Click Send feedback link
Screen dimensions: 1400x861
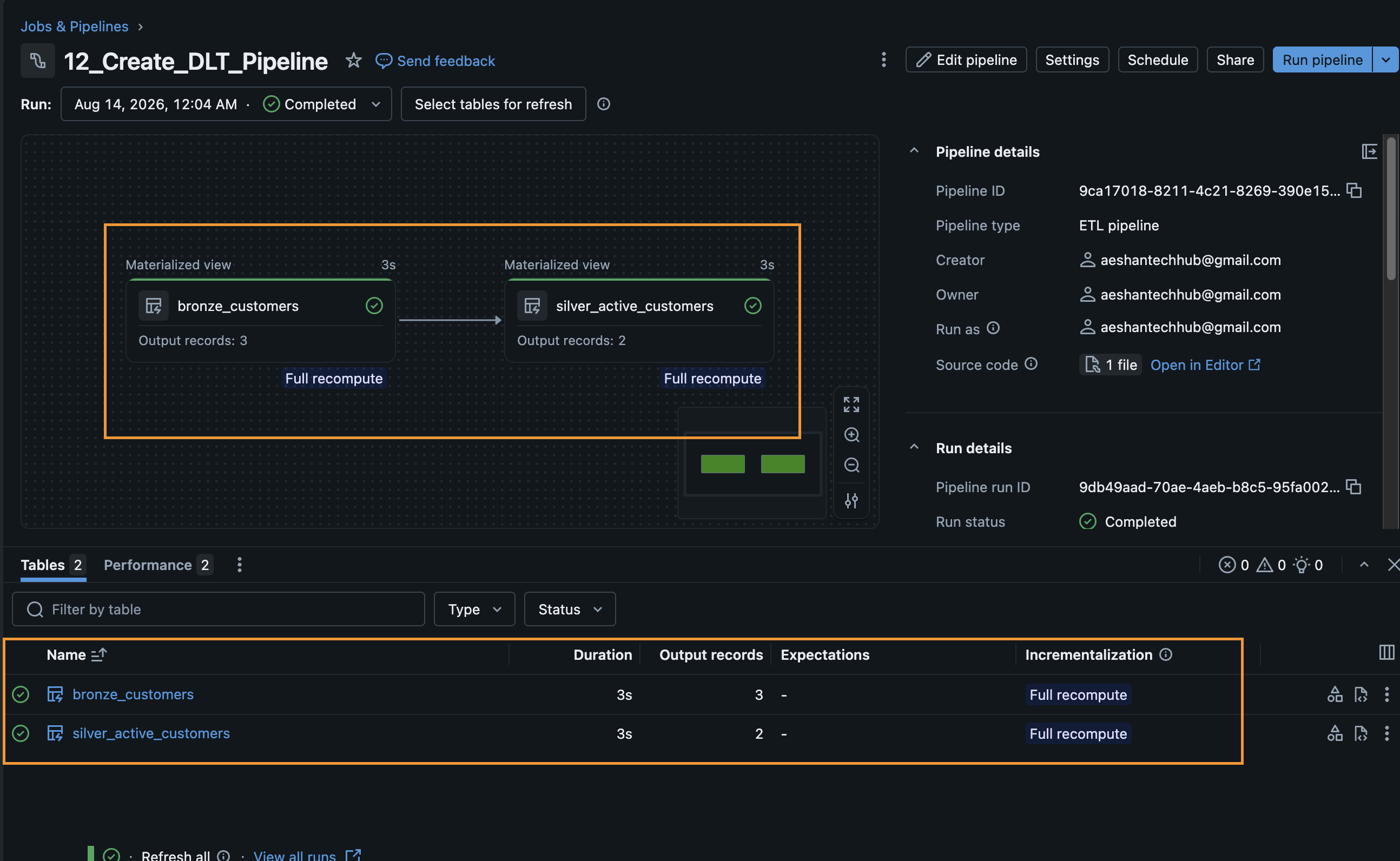click(435, 61)
